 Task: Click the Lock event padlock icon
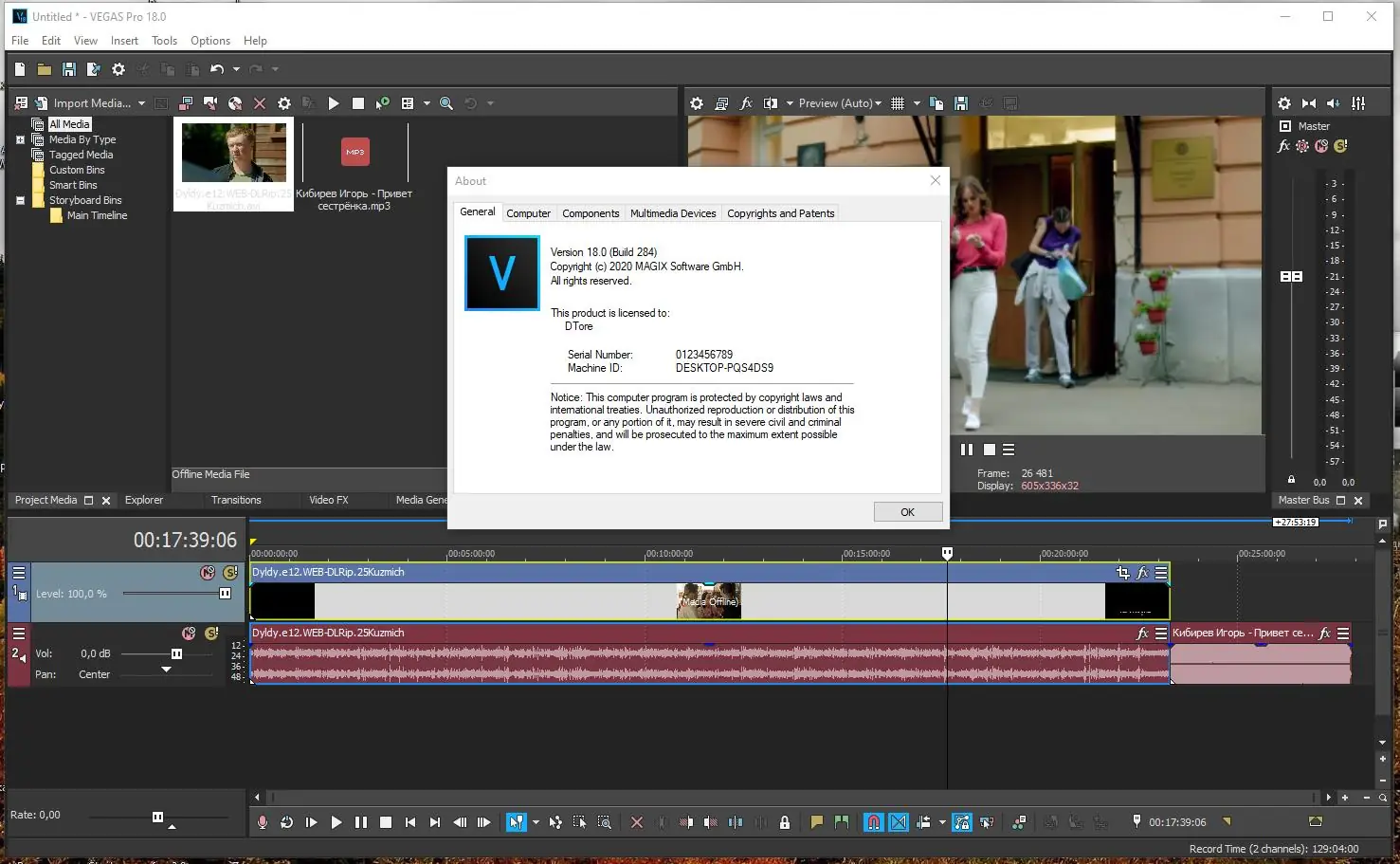[x=784, y=822]
